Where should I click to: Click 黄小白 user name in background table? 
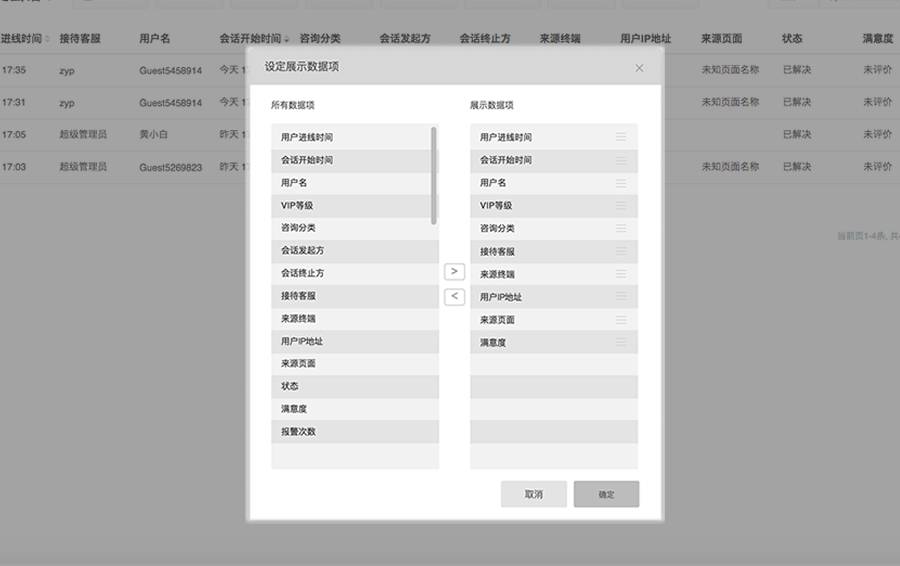pos(153,134)
